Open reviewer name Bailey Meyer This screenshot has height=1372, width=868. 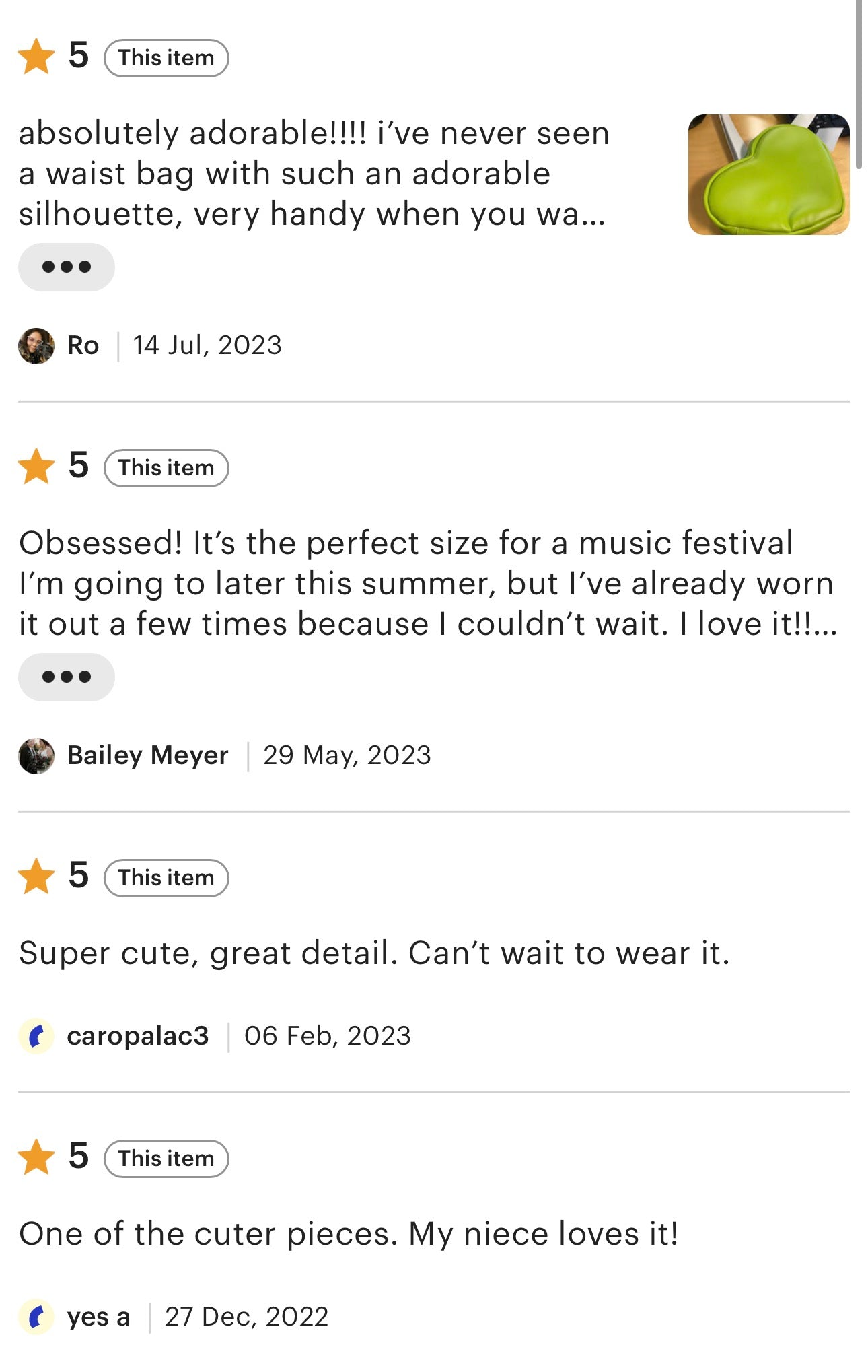(147, 756)
